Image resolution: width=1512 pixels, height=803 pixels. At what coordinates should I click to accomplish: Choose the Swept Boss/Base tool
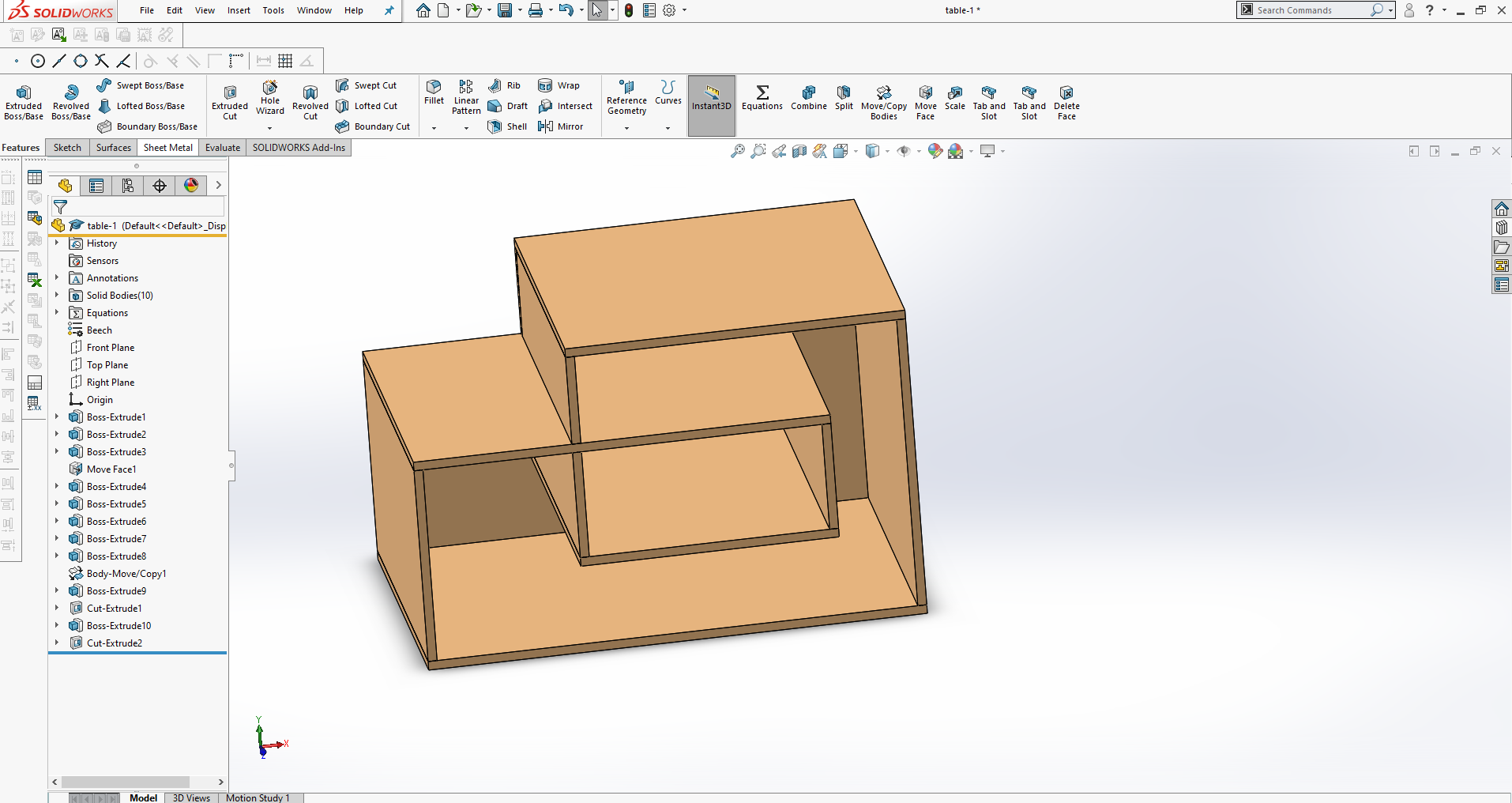(141, 85)
